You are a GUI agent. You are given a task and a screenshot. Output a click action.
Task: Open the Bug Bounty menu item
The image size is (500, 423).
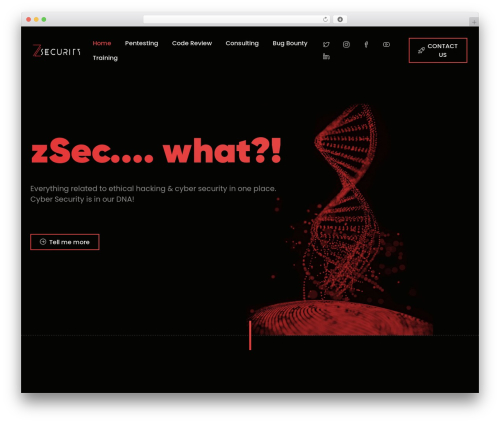pyautogui.click(x=290, y=43)
